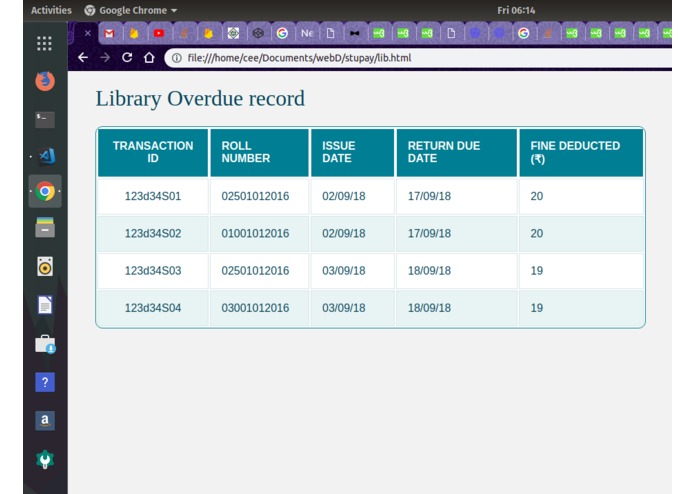Screen dimensions: 695x494
Task: Click the TRANSACTION ID column header
Action: 153,152
